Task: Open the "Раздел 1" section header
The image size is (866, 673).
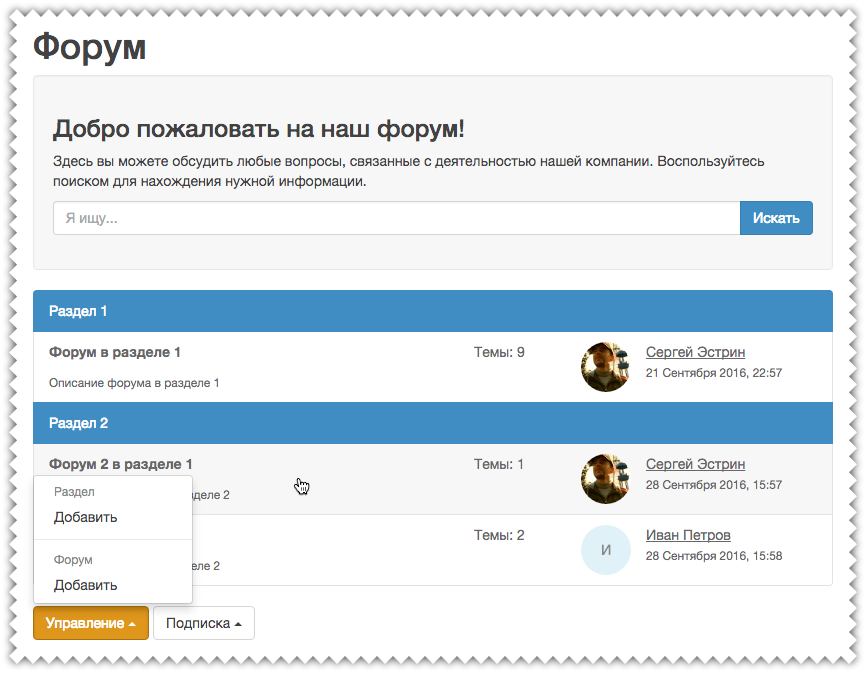Action: point(78,311)
